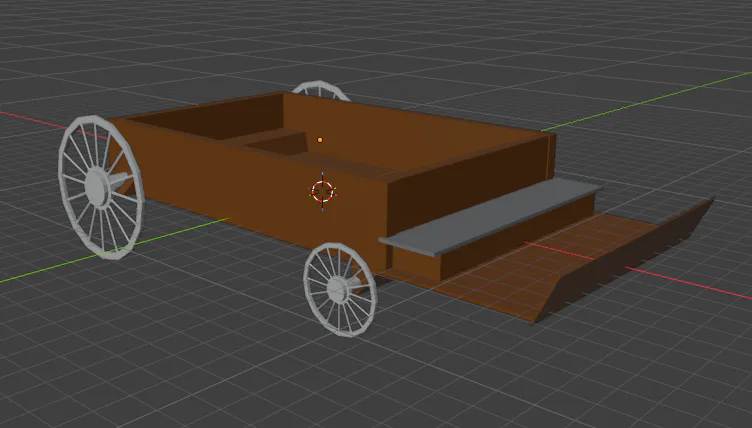Select the large spoked wagon wheel

click(x=100, y=187)
